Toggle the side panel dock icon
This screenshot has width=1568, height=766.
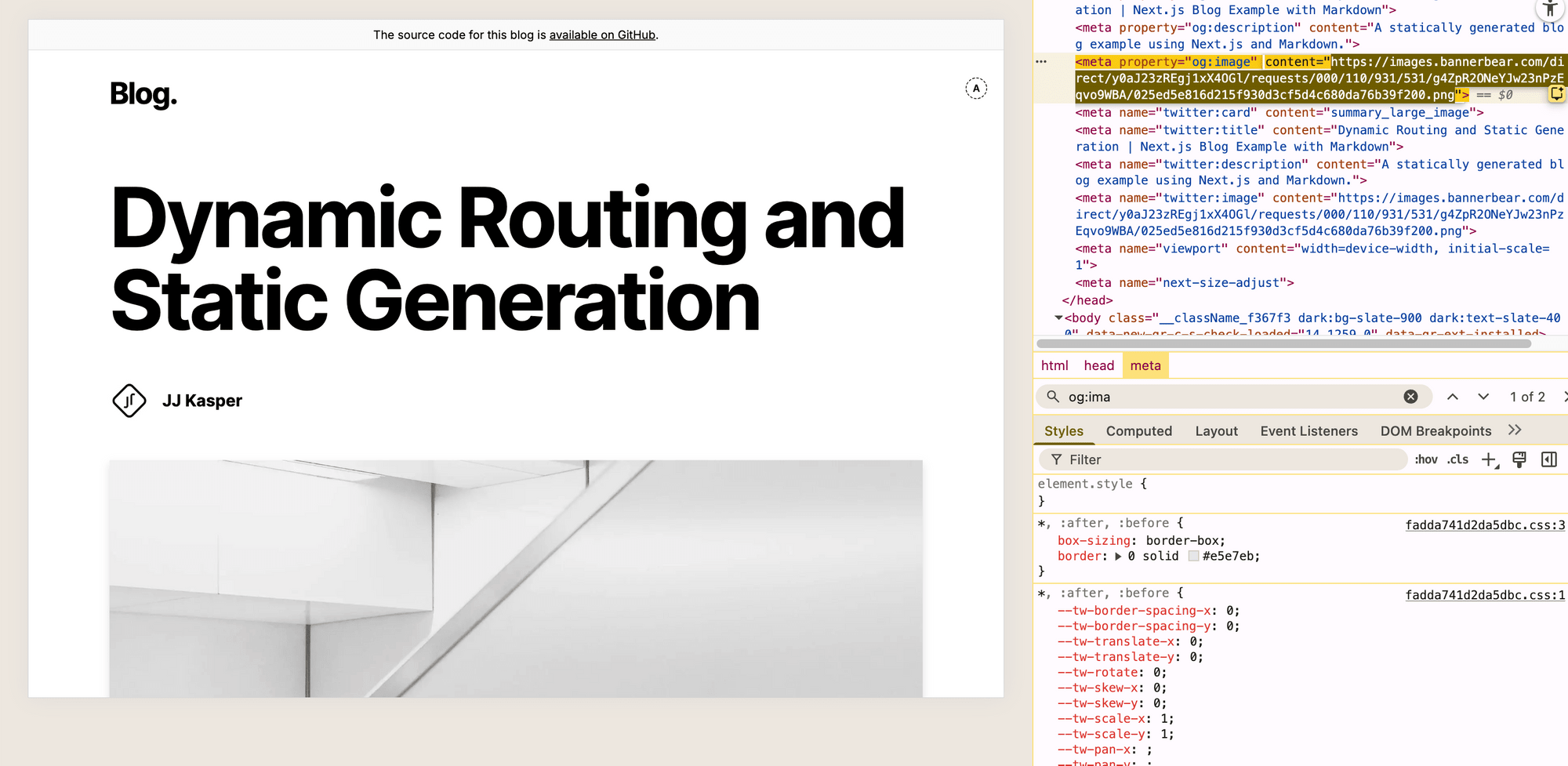[x=1548, y=459]
